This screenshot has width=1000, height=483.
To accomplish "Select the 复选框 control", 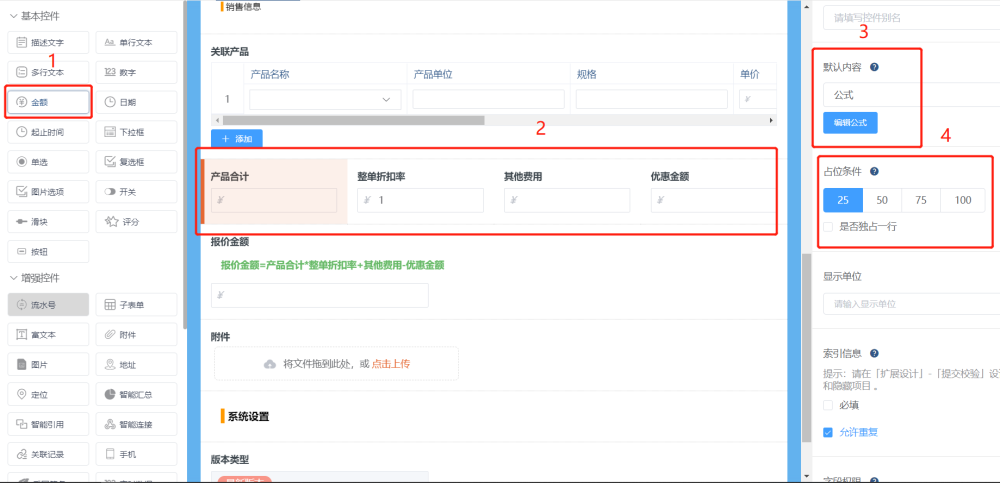I will (136, 162).
